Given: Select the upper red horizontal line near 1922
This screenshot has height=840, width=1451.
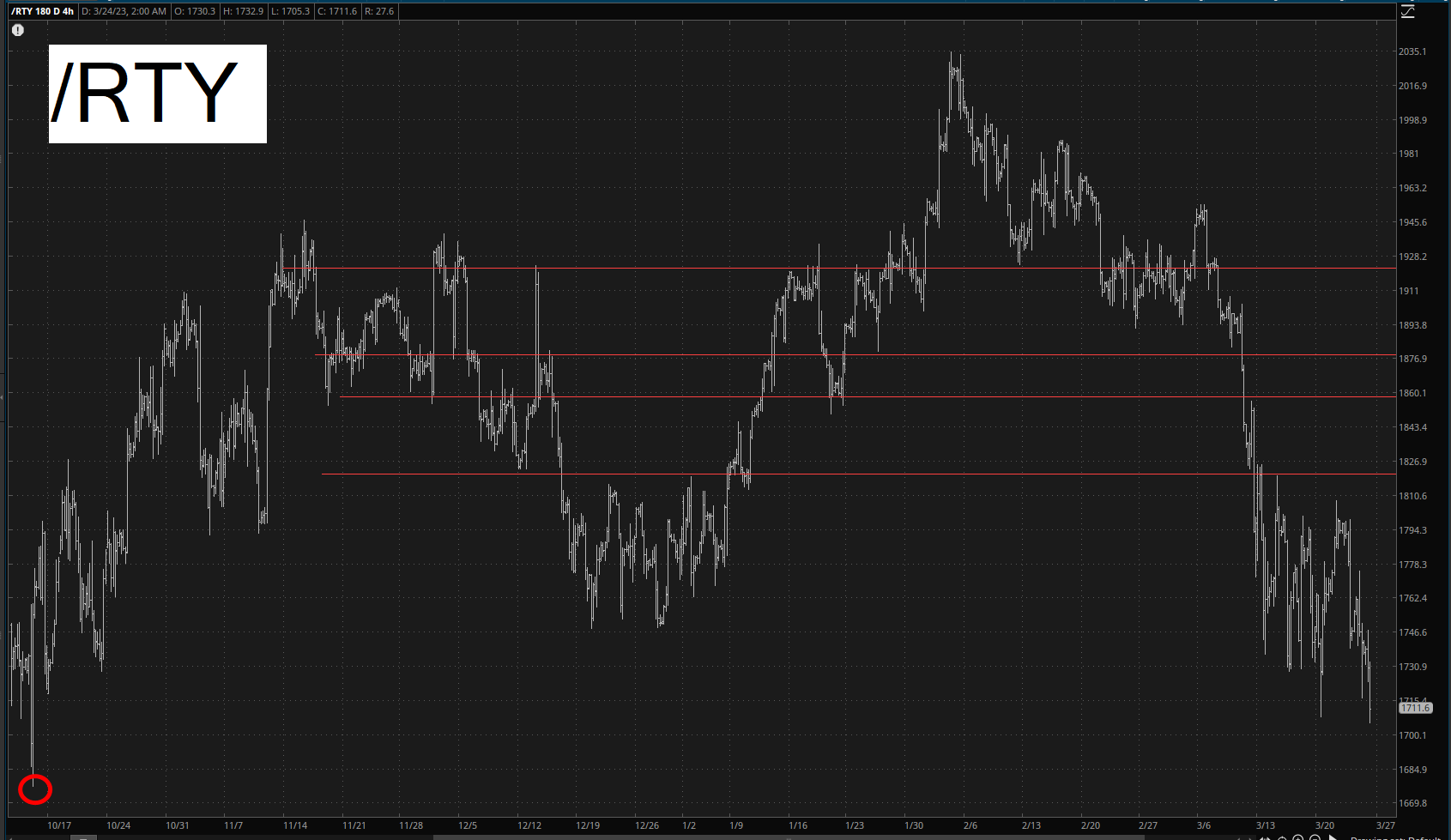Looking at the screenshot, I should pos(686,269).
